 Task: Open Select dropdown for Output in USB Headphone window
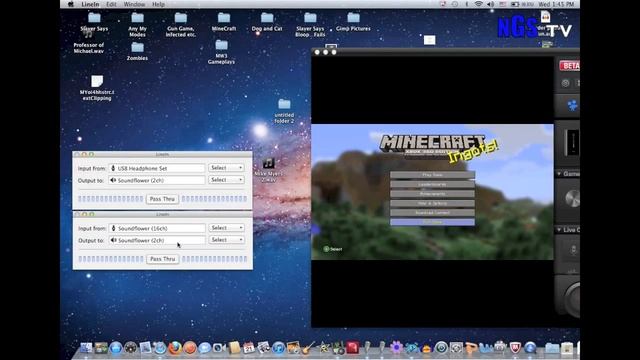point(227,180)
